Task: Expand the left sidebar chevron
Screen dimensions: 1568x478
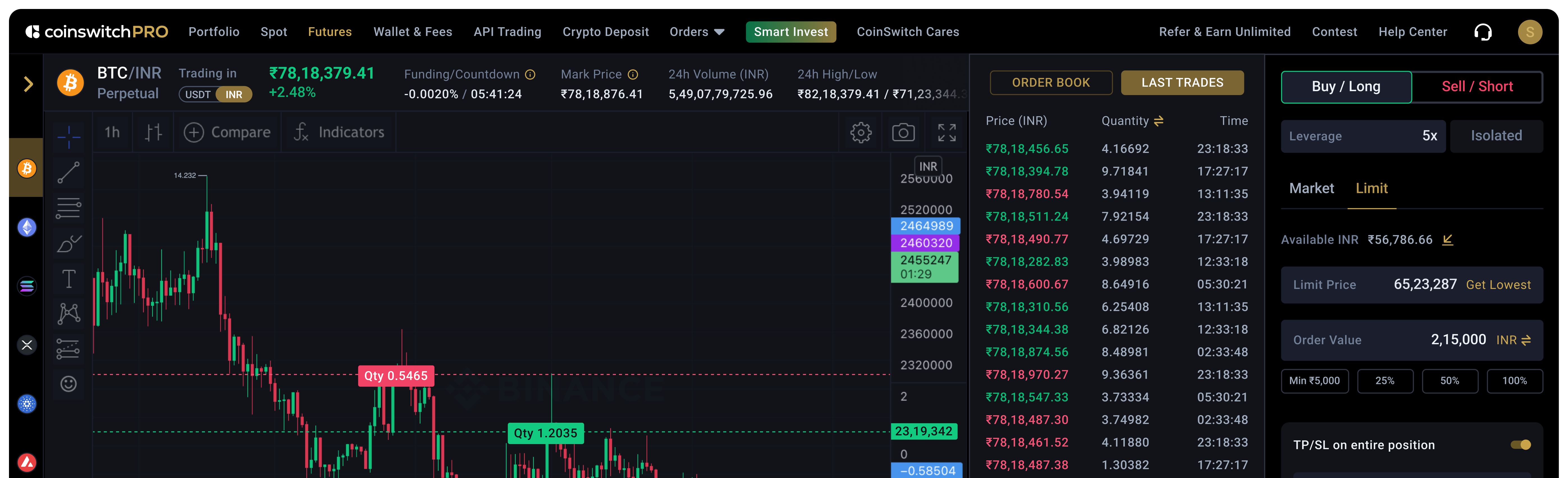Action: (x=28, y=84)
